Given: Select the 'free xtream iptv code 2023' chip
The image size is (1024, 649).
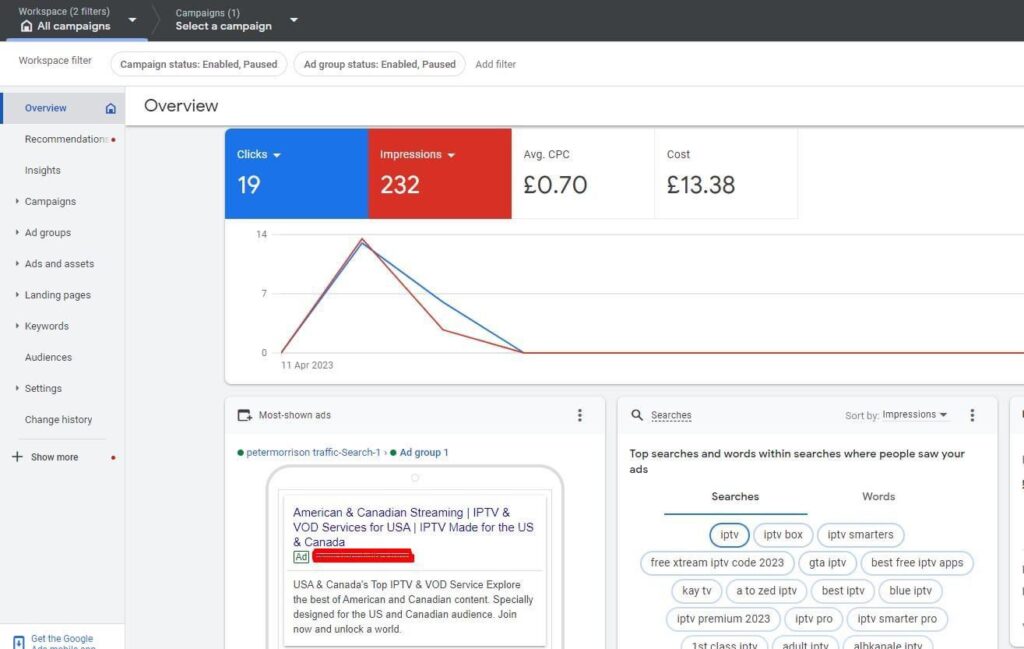Looking at the screenshot, I should coord(717,563).
